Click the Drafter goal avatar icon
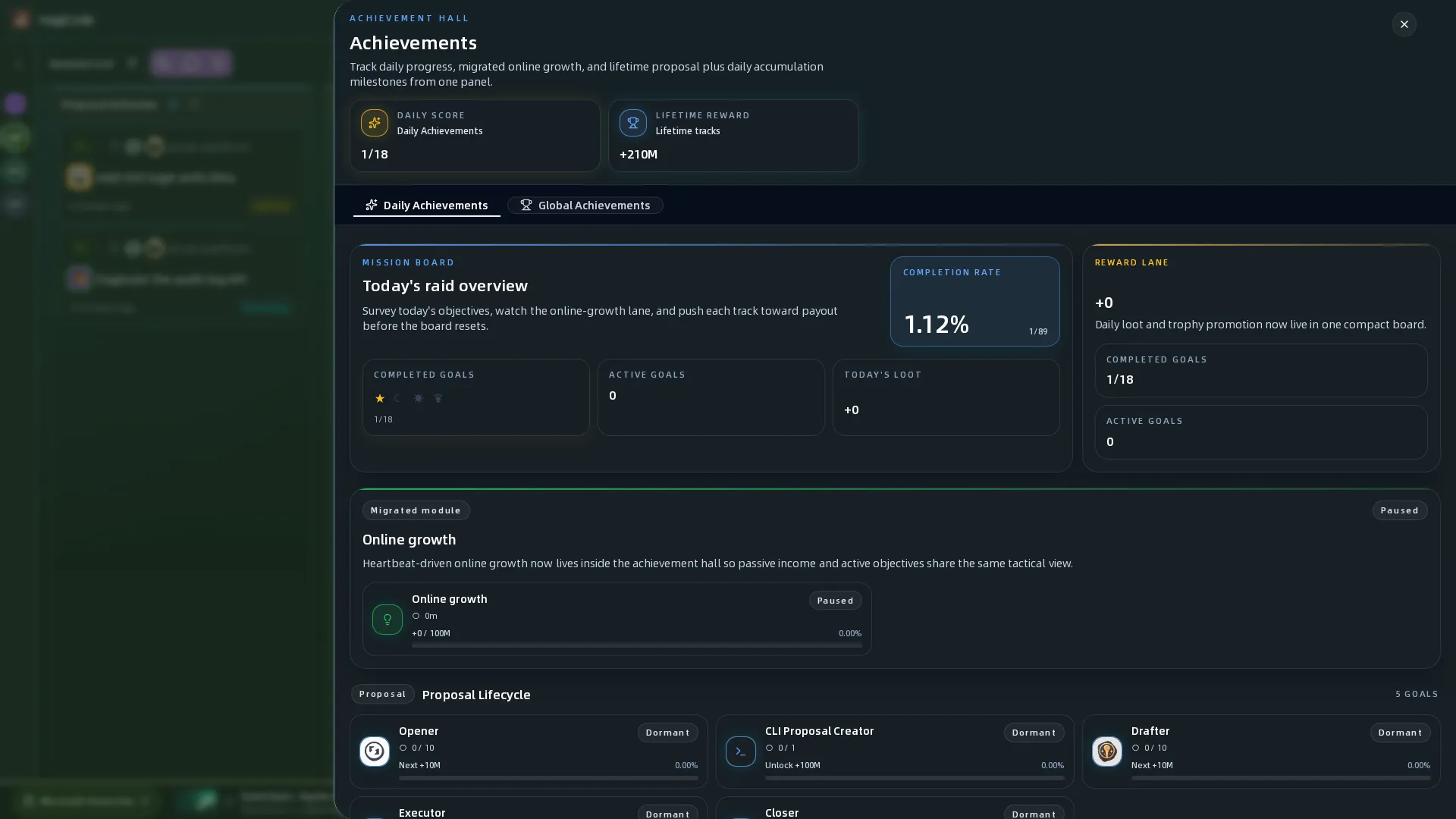Viewport: 1456px width, 819px height. (x=1106, y=751)
